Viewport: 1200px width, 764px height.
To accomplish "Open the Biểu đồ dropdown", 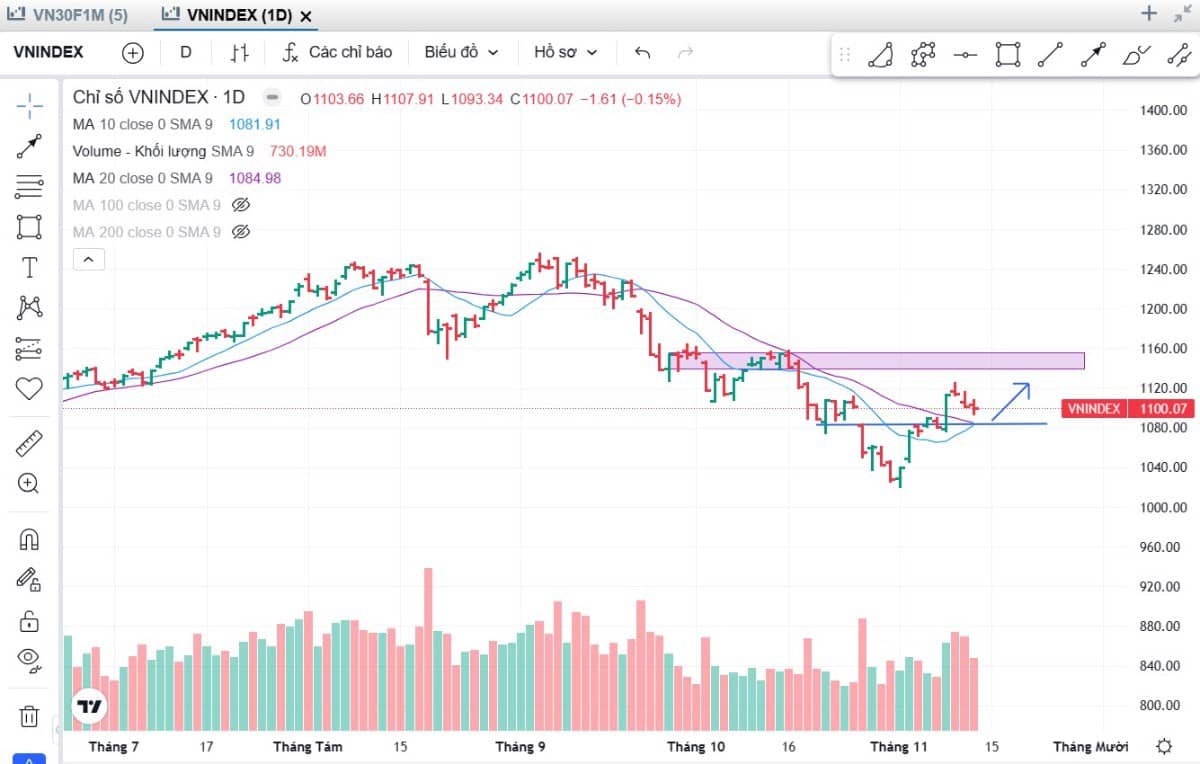I will 461,52.
